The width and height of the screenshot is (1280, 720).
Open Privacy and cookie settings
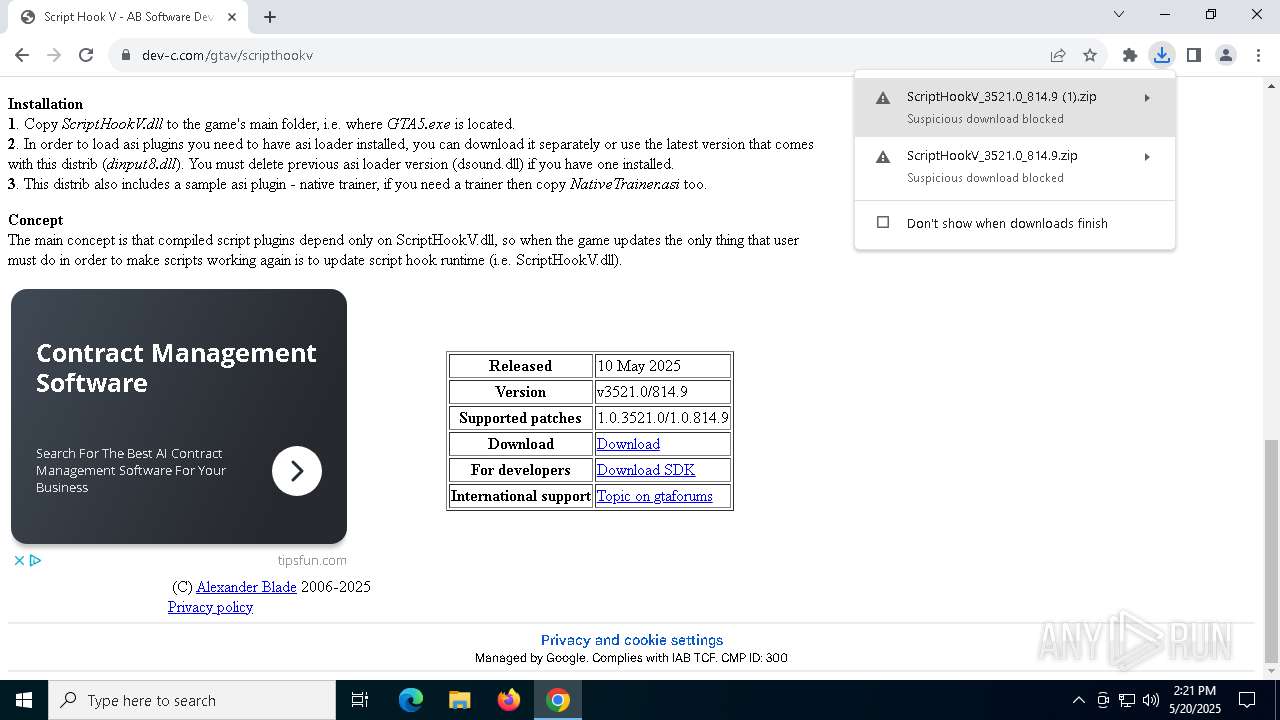tap(632, 640)
